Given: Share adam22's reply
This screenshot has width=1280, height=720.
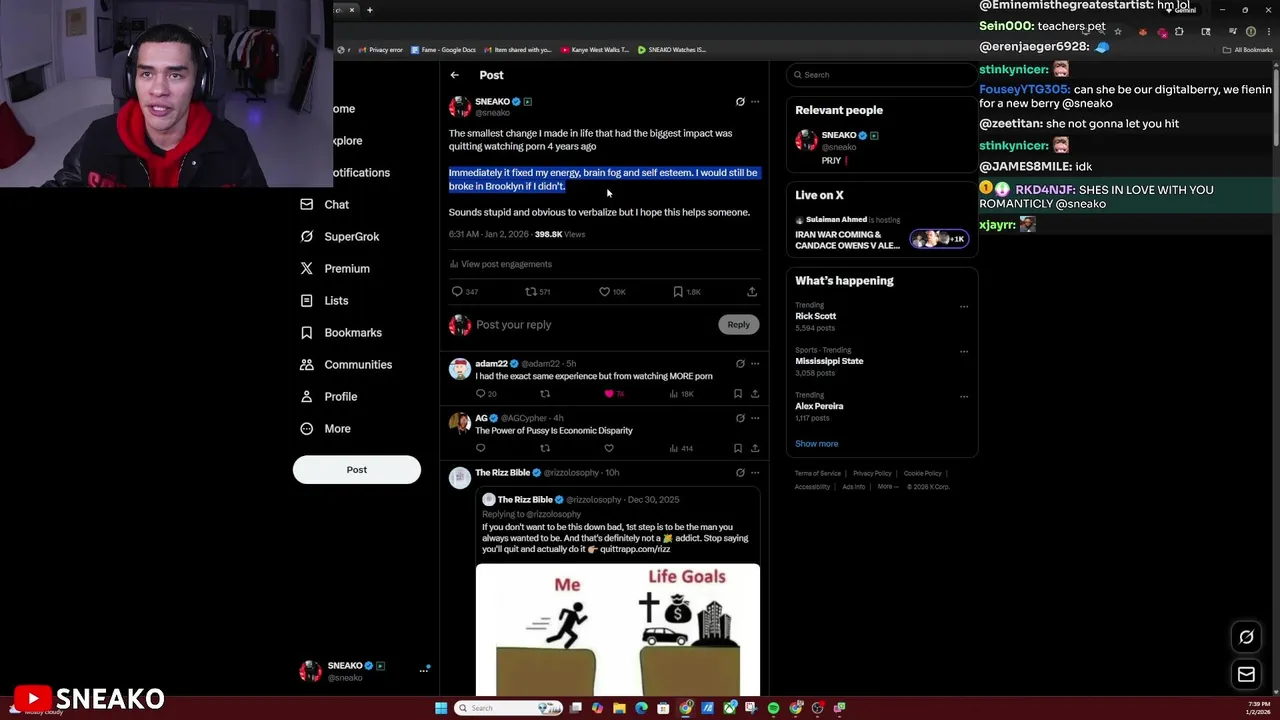Looking at the screenshot, I should pyautogui.click(x=755, y=394).
